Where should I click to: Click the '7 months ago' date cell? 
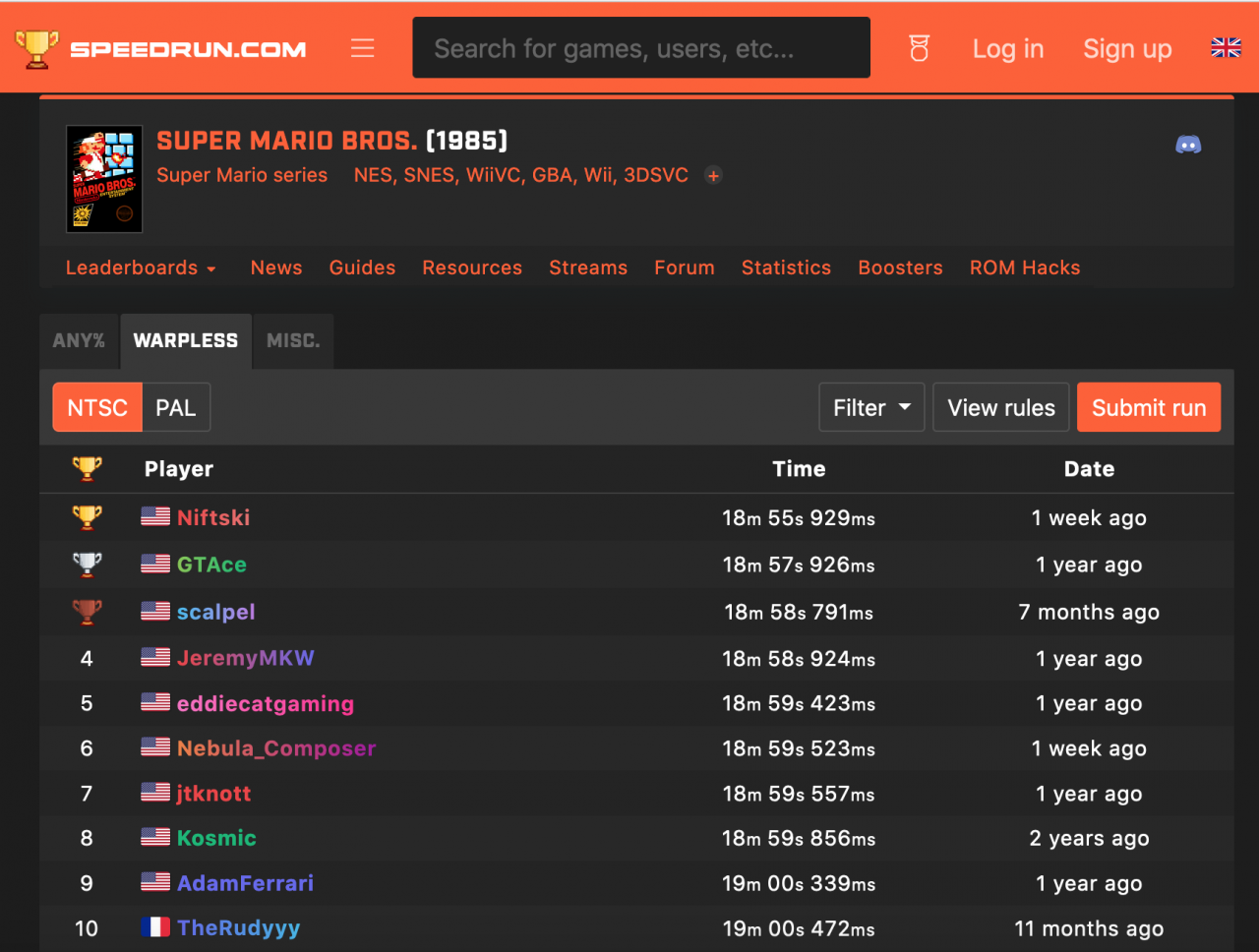1089,612
